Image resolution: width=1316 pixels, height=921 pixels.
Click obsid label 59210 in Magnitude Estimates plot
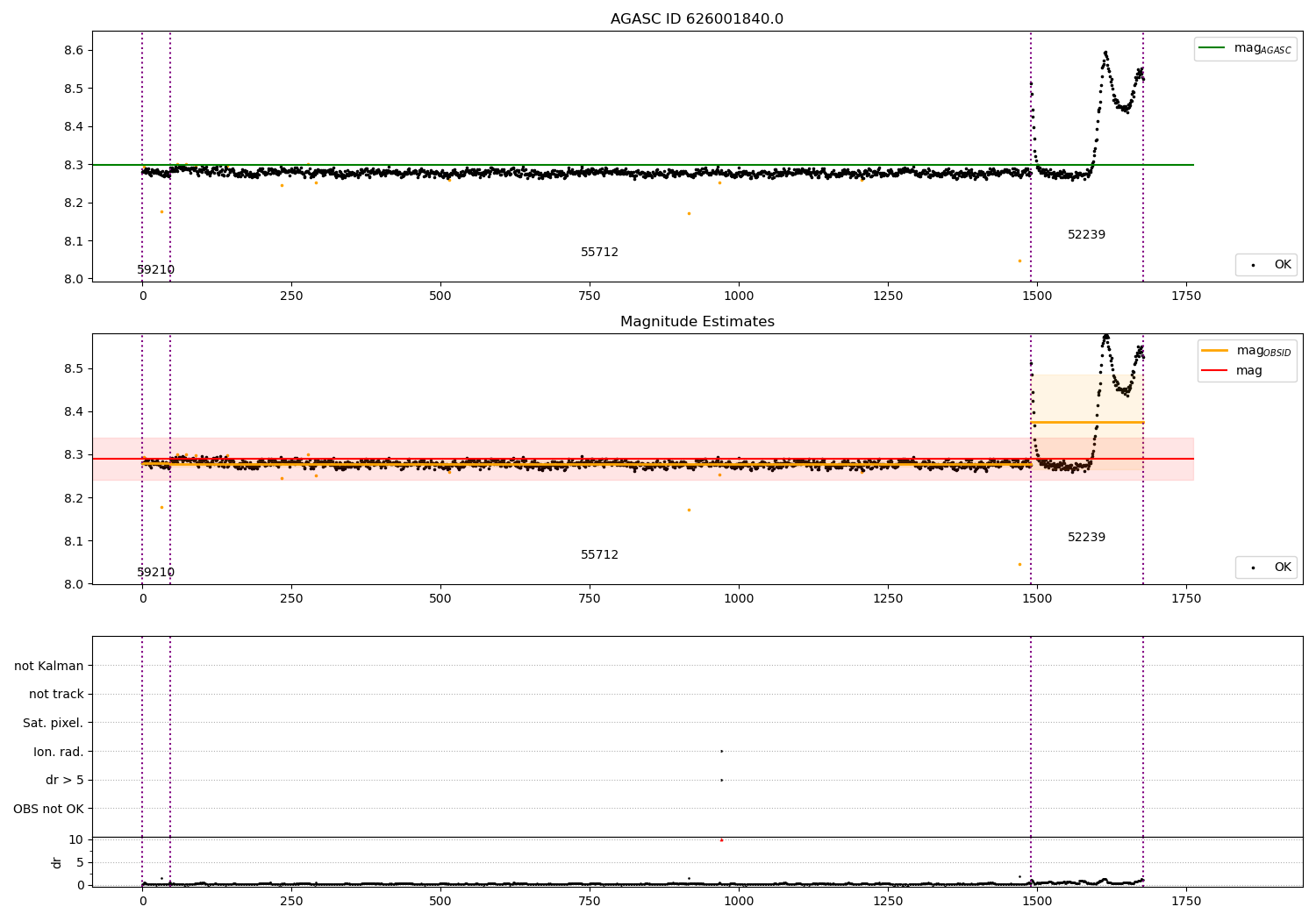[x=155, y=573]
